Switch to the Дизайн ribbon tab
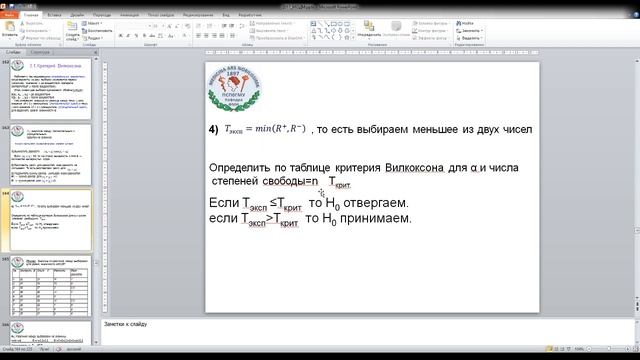640x360 pixels. pos(77,15)
